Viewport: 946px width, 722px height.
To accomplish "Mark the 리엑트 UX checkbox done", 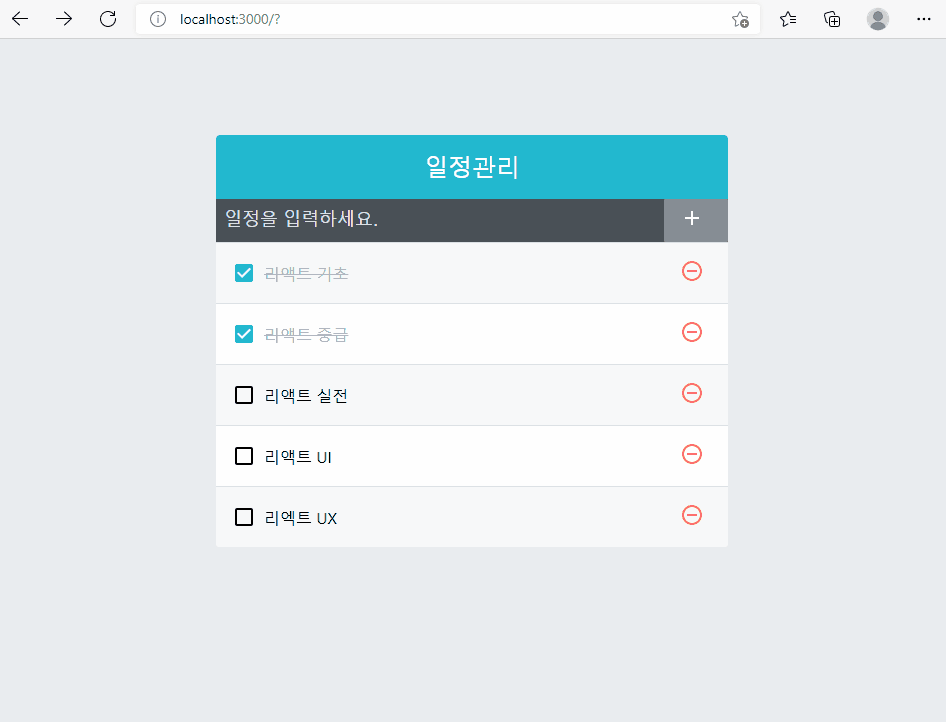I will [x=244, y=517].
